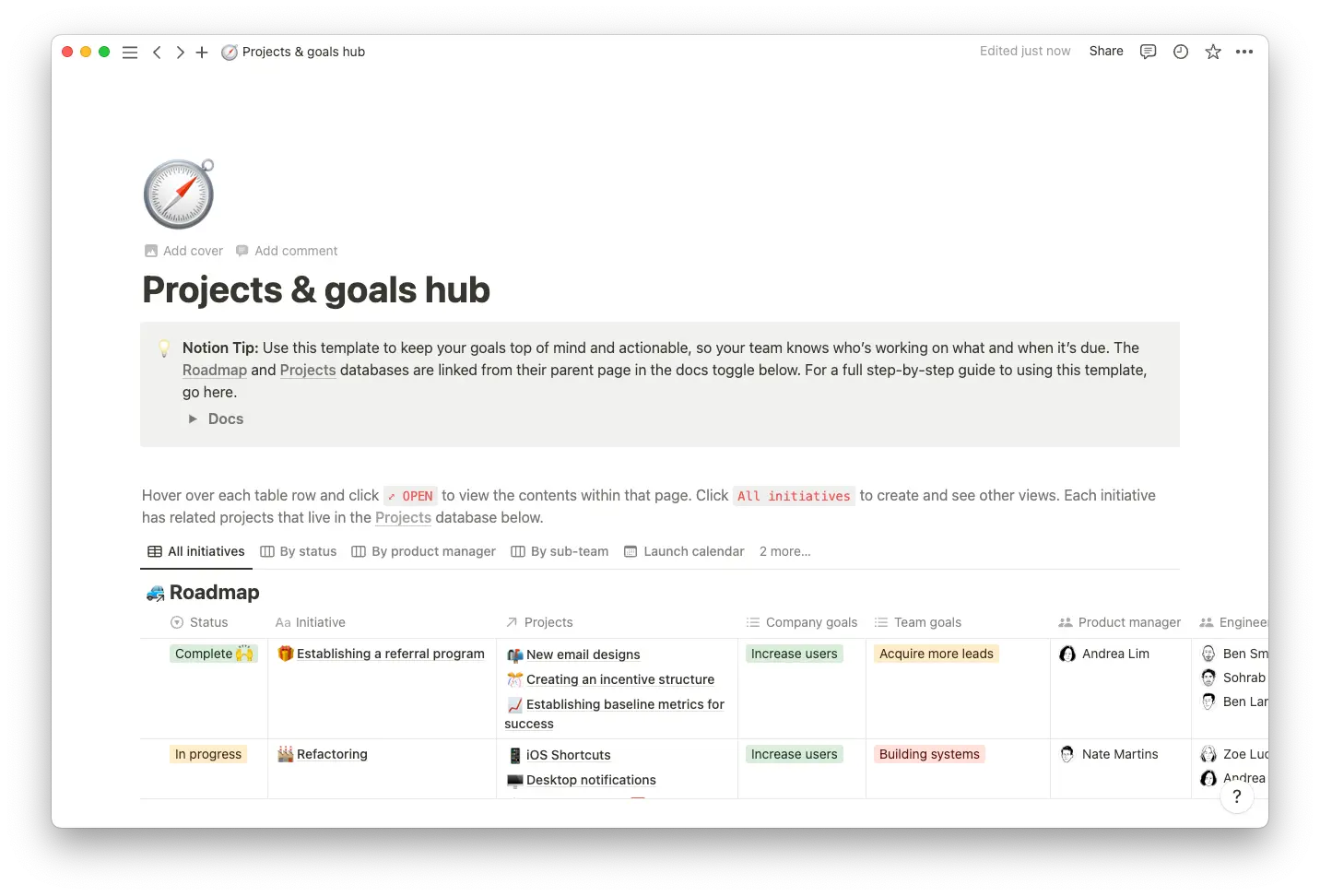Open the Complete status dropdown
Viewport: 1320px width, 896px height.
coord(213,654)
